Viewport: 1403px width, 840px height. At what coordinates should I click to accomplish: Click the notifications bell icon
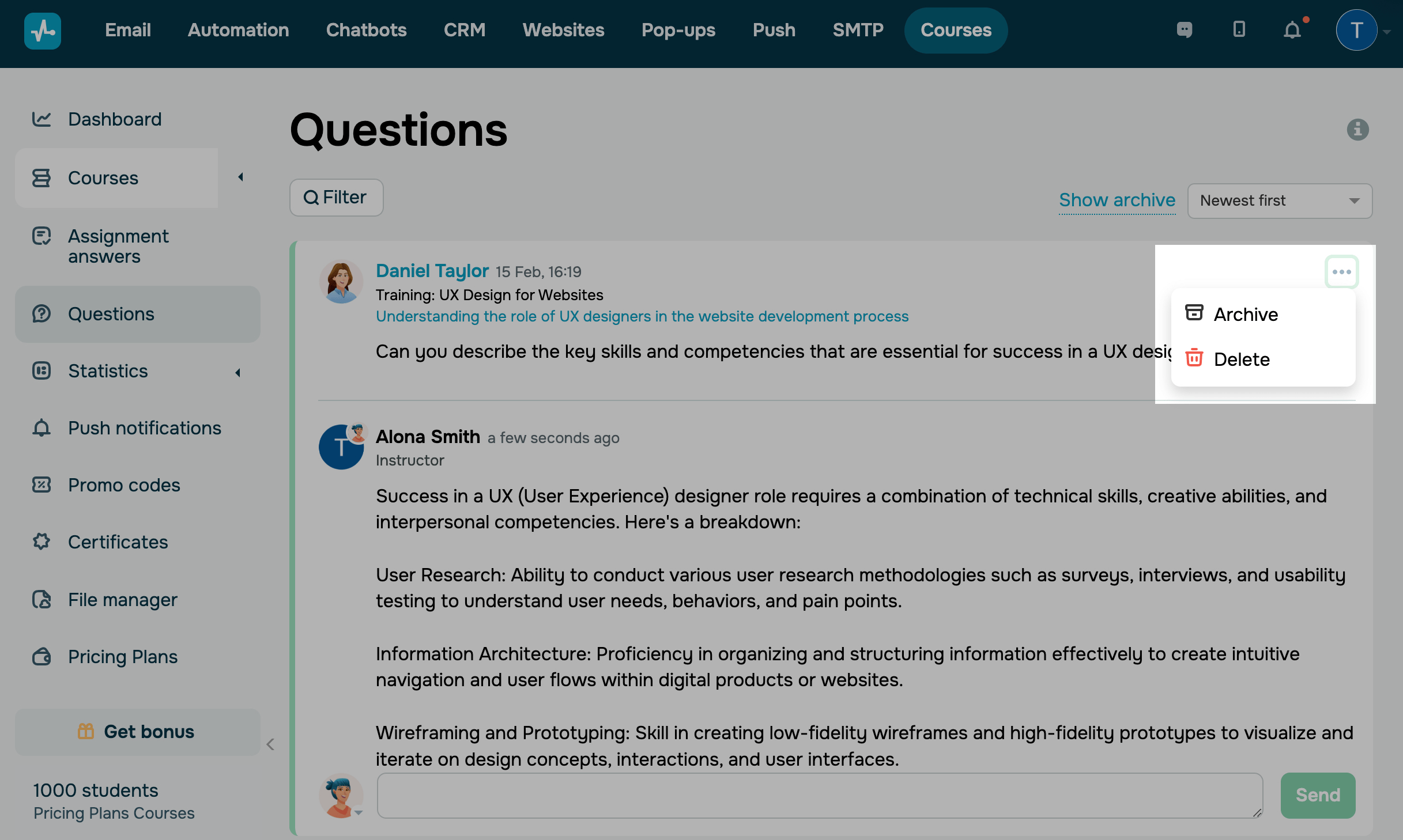1292,30
